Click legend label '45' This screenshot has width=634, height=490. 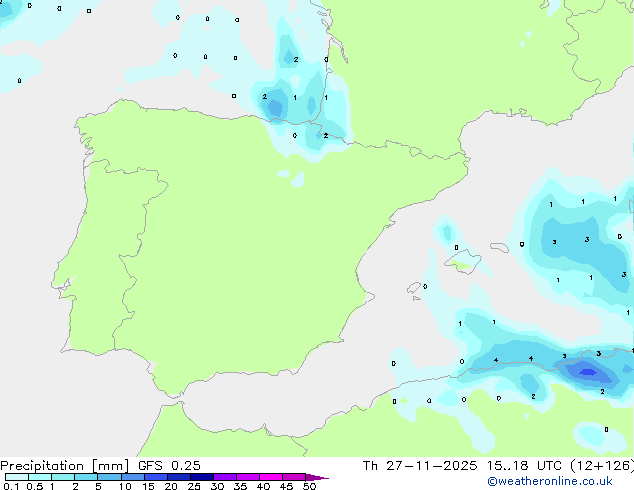tap(286, 486)
